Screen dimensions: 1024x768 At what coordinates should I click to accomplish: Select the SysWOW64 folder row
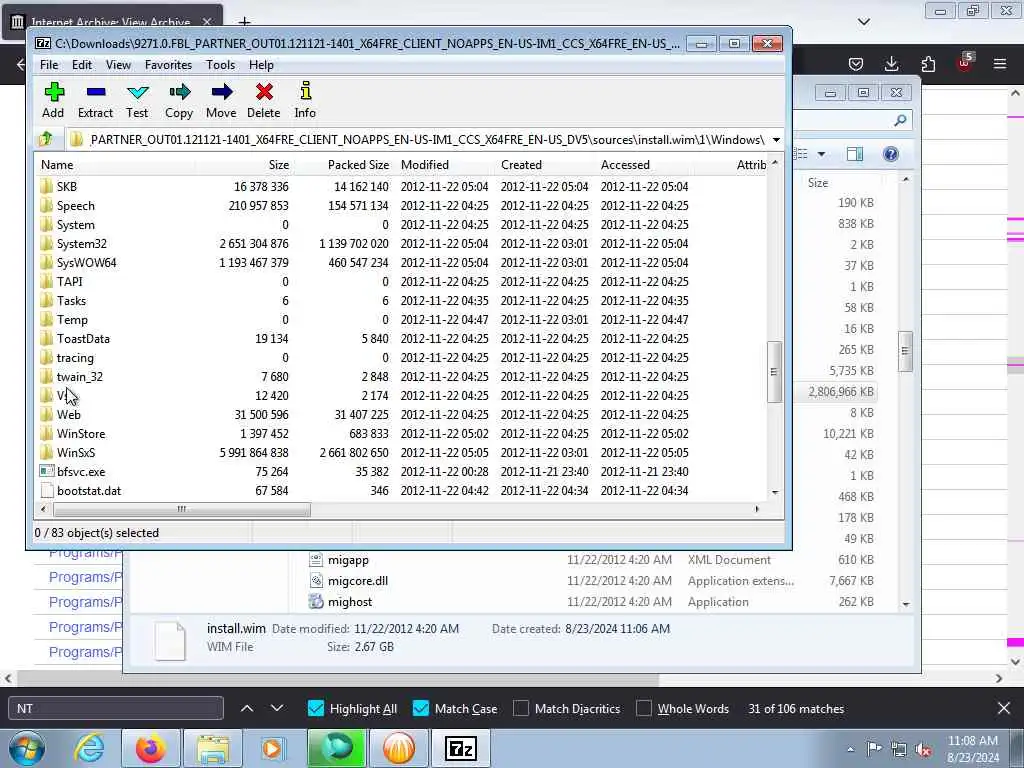pos(402,263)
